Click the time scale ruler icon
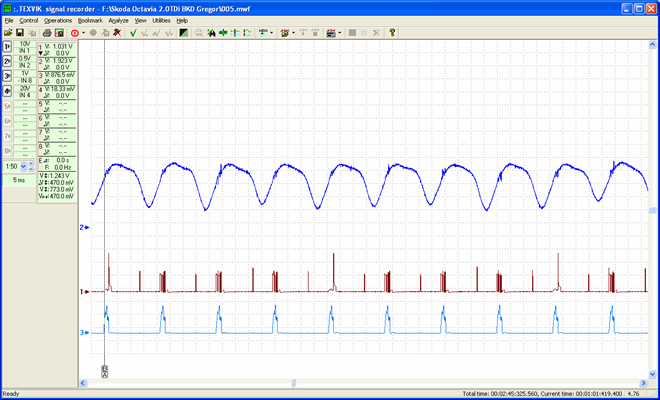Screen dimensions: 660x400 coord(263,33)
